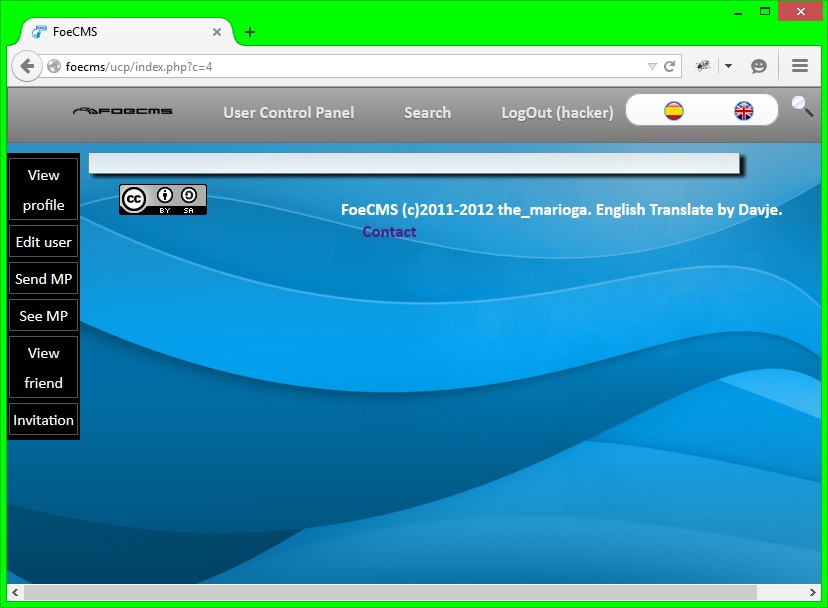Click LogOut (hacker) in navigation bar
Image resolution: width=828 pixels, height=608 pixels.
tap(557, 113)
